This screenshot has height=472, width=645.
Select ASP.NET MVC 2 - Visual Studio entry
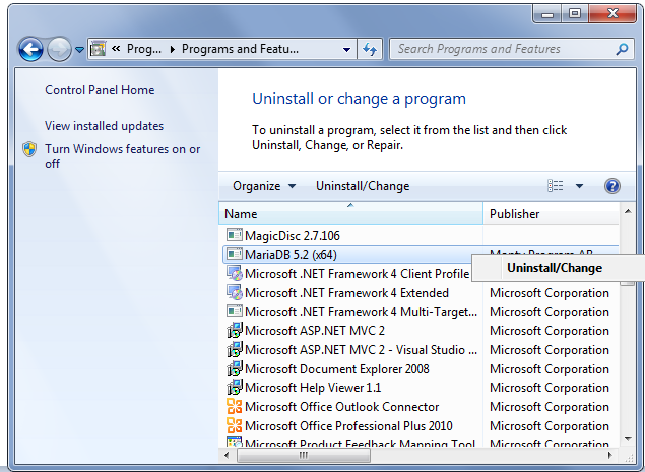pos(361,350)
